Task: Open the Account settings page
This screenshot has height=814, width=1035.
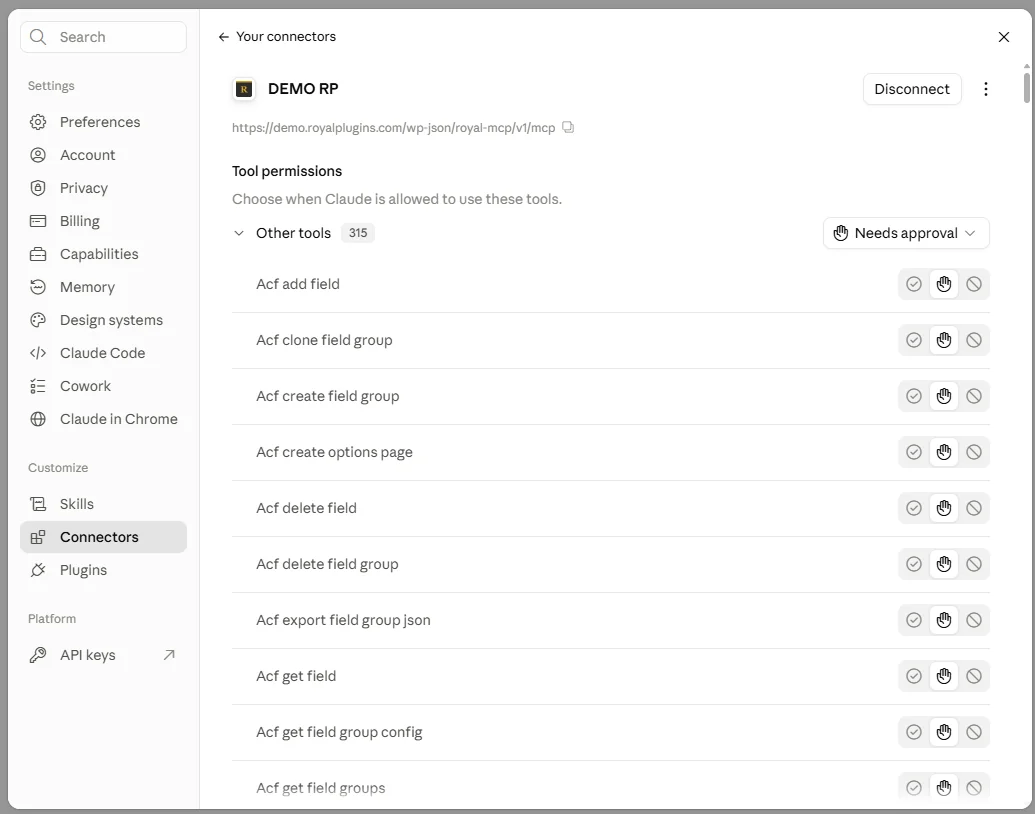Action: click(x=103, y=155)
